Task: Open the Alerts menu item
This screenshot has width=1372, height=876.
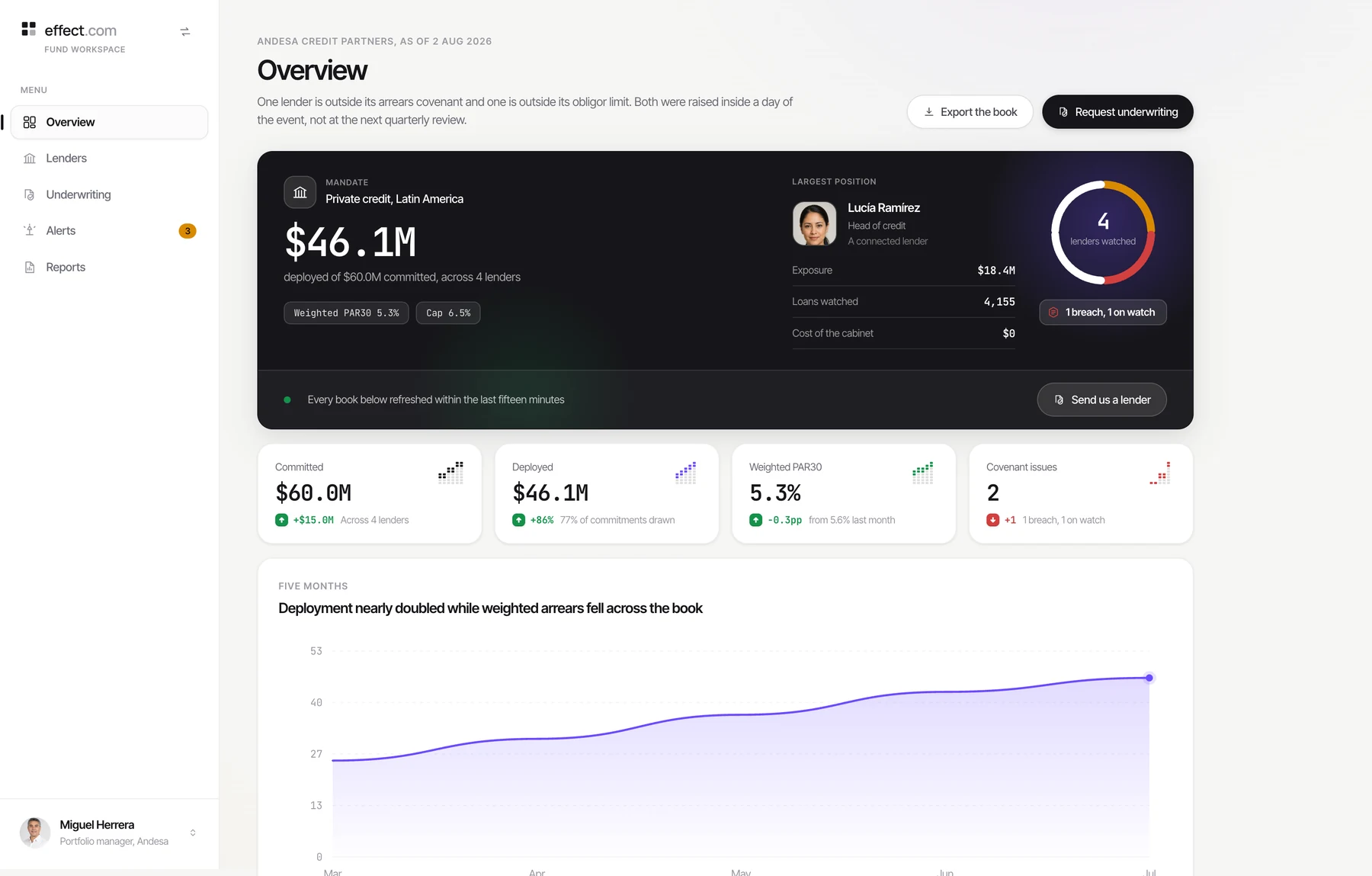Action: pos(109,231)
